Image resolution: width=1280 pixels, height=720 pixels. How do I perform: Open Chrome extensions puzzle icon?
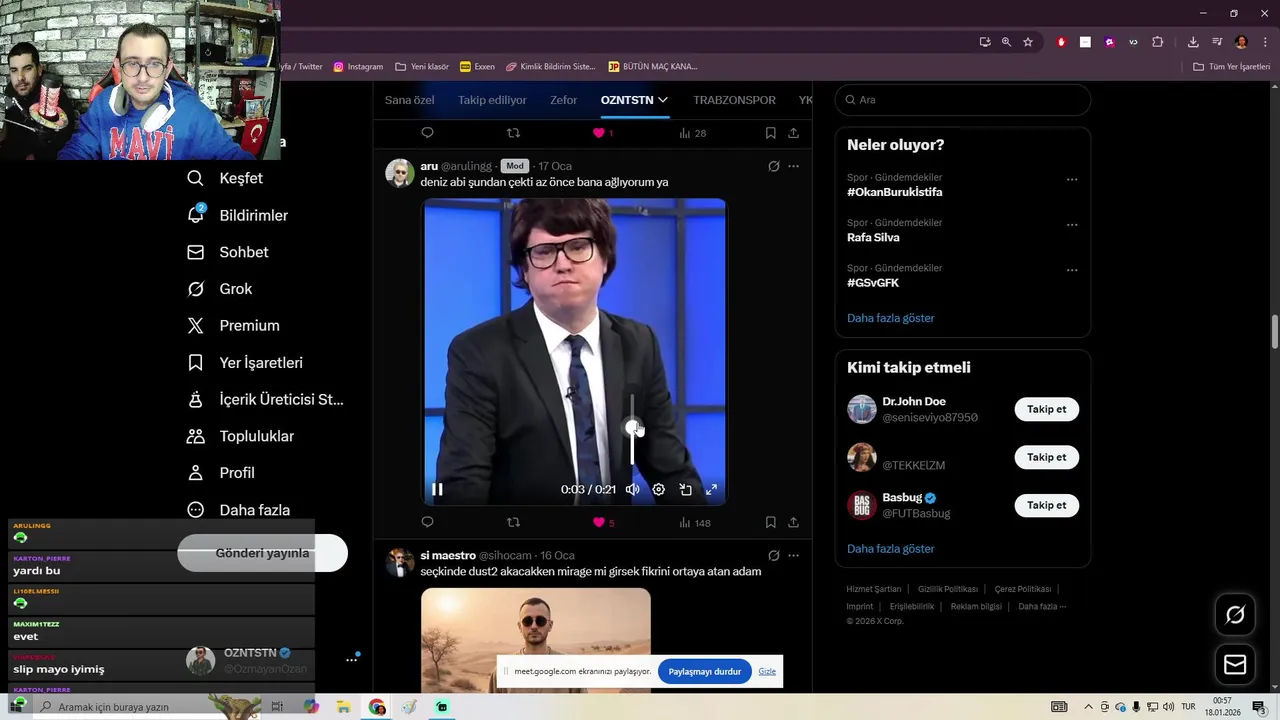pyautogui.click(x=1158, y=42)
